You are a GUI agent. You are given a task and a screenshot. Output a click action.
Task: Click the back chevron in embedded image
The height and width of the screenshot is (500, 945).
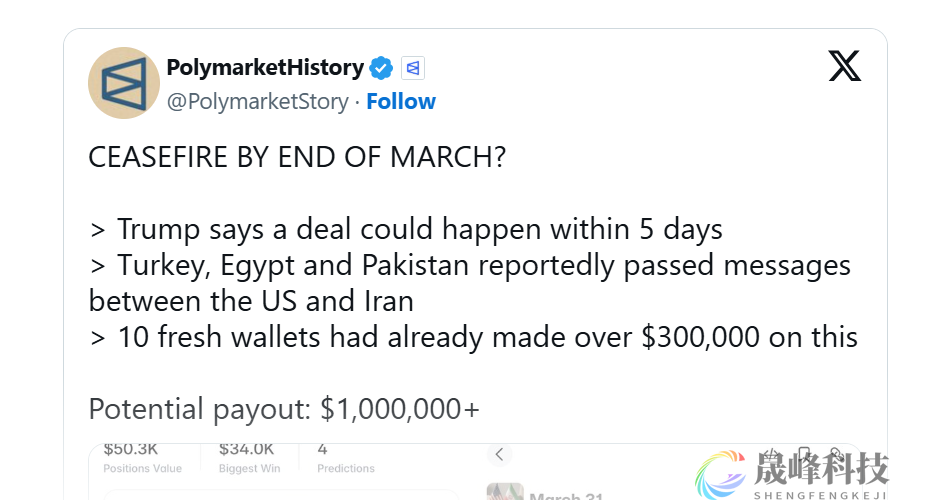[499, 454]
